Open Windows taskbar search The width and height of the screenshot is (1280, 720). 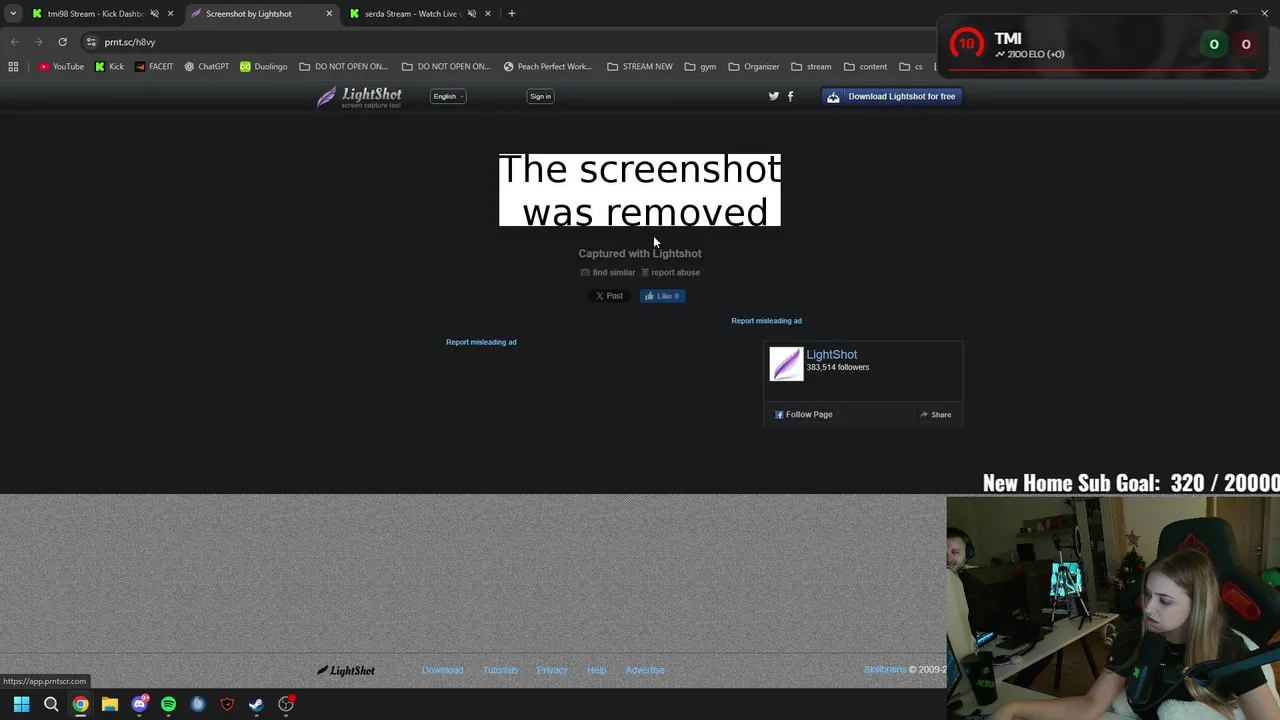[51, 704]
